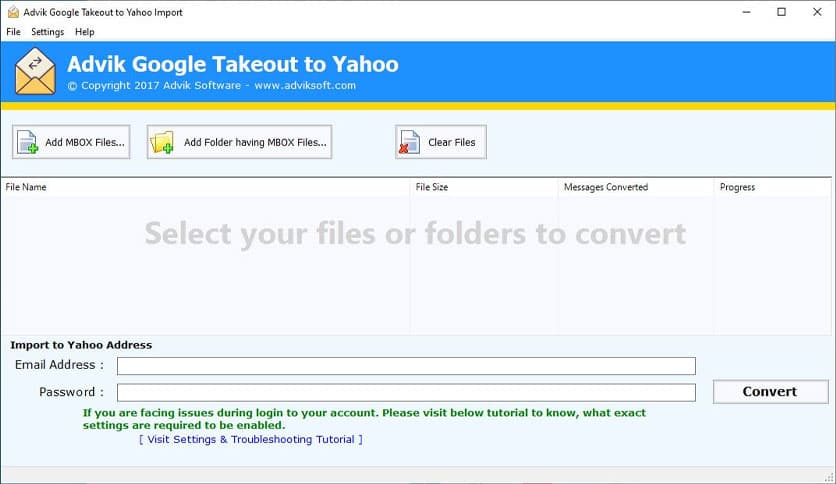Image resolution: width=836 pixels, height=484 pixels.
Task: Click the Convert button
Action: coord(770,392)
